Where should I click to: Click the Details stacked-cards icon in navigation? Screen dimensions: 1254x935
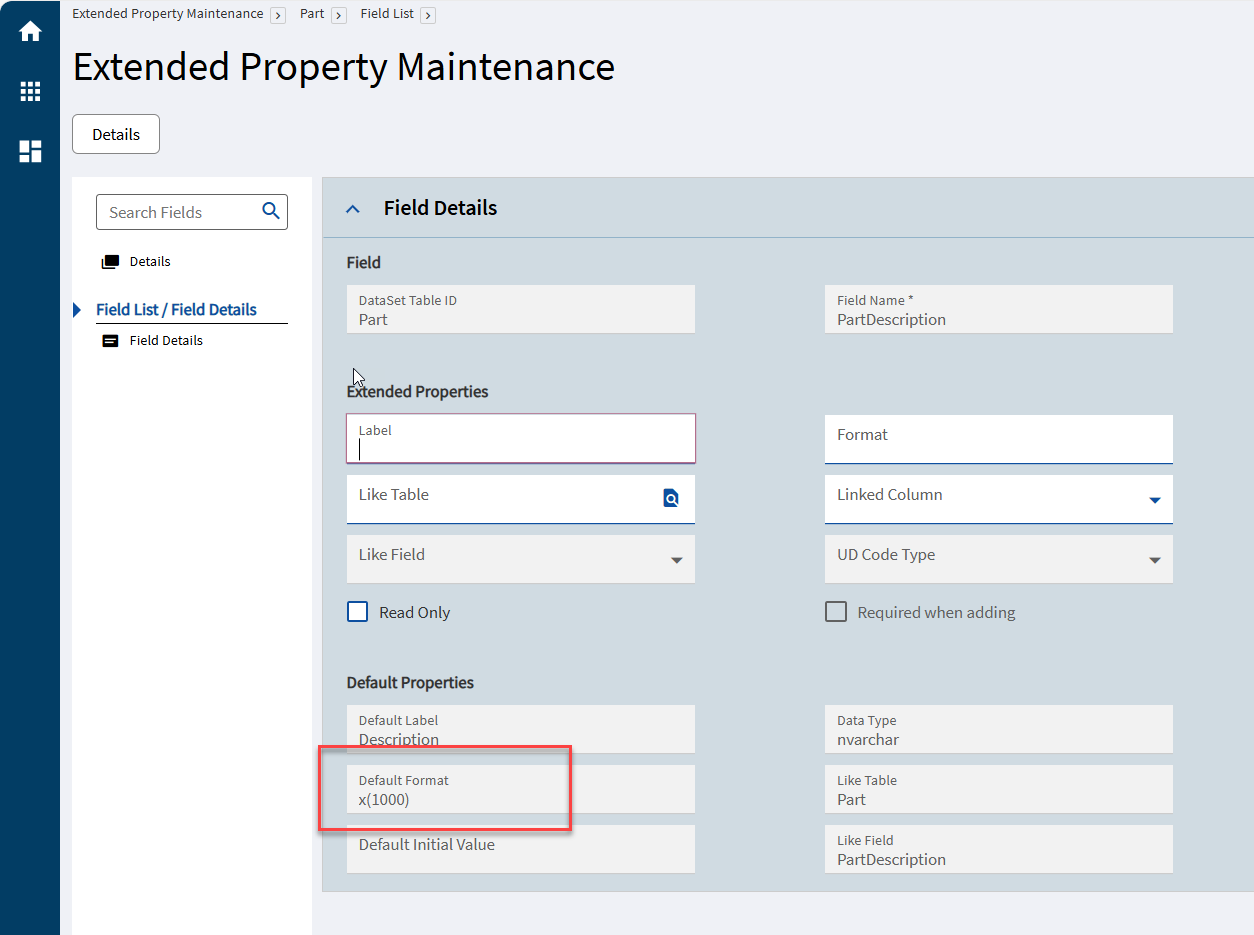tap(110, 262)
